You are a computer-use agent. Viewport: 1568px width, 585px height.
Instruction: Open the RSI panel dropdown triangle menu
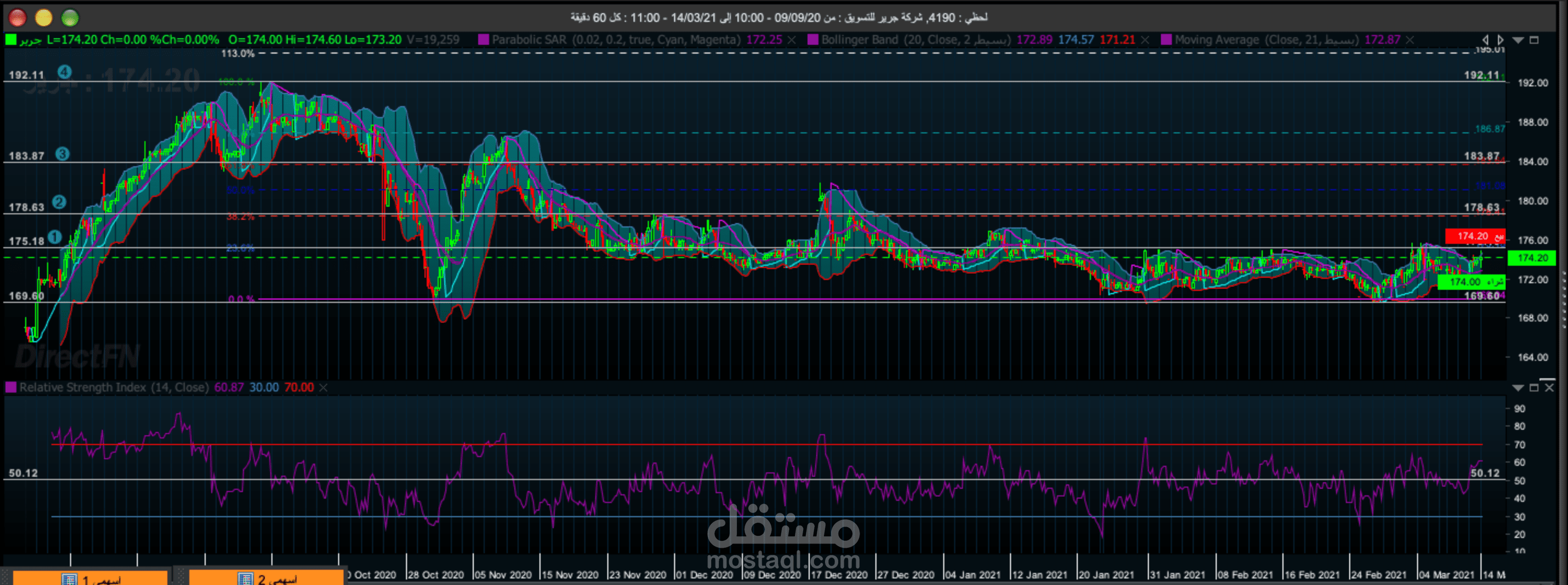point(1518,388)
